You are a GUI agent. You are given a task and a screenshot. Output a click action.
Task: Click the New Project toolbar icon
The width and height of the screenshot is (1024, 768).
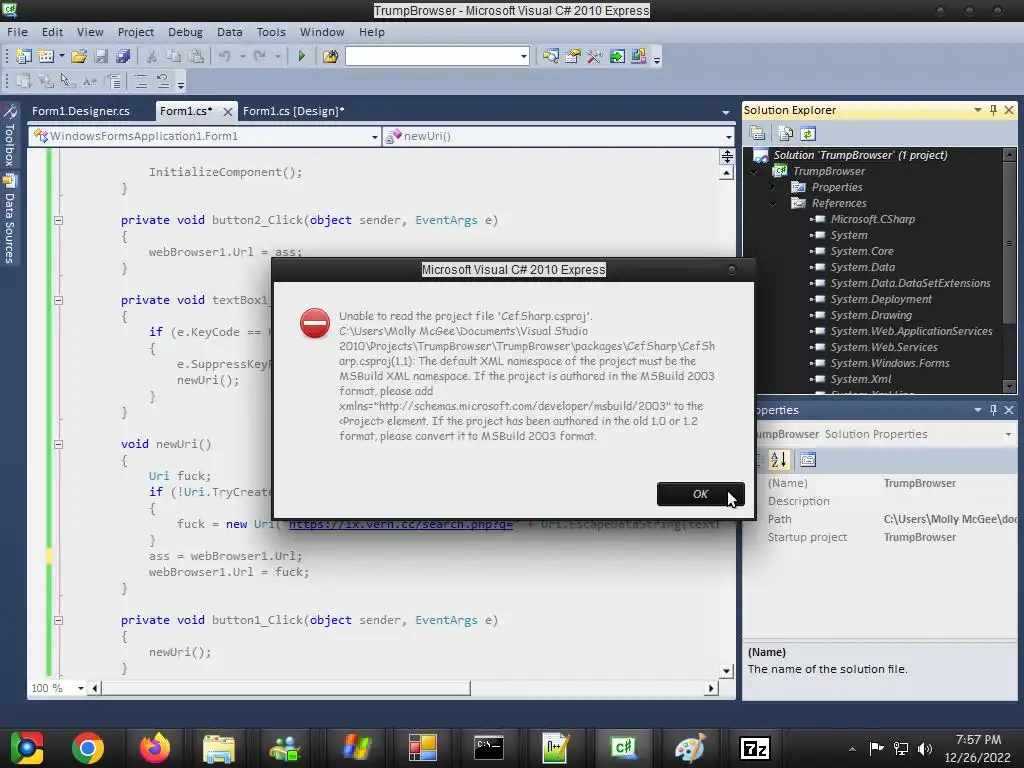point(24,56)
